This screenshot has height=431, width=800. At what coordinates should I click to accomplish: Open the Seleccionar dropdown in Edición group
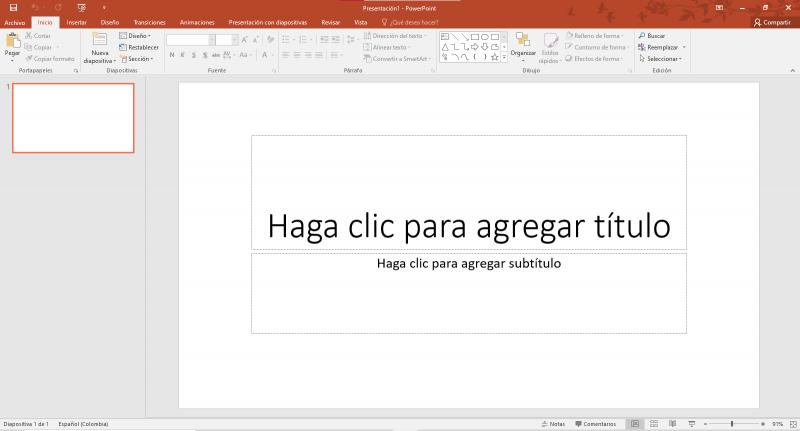663,59
